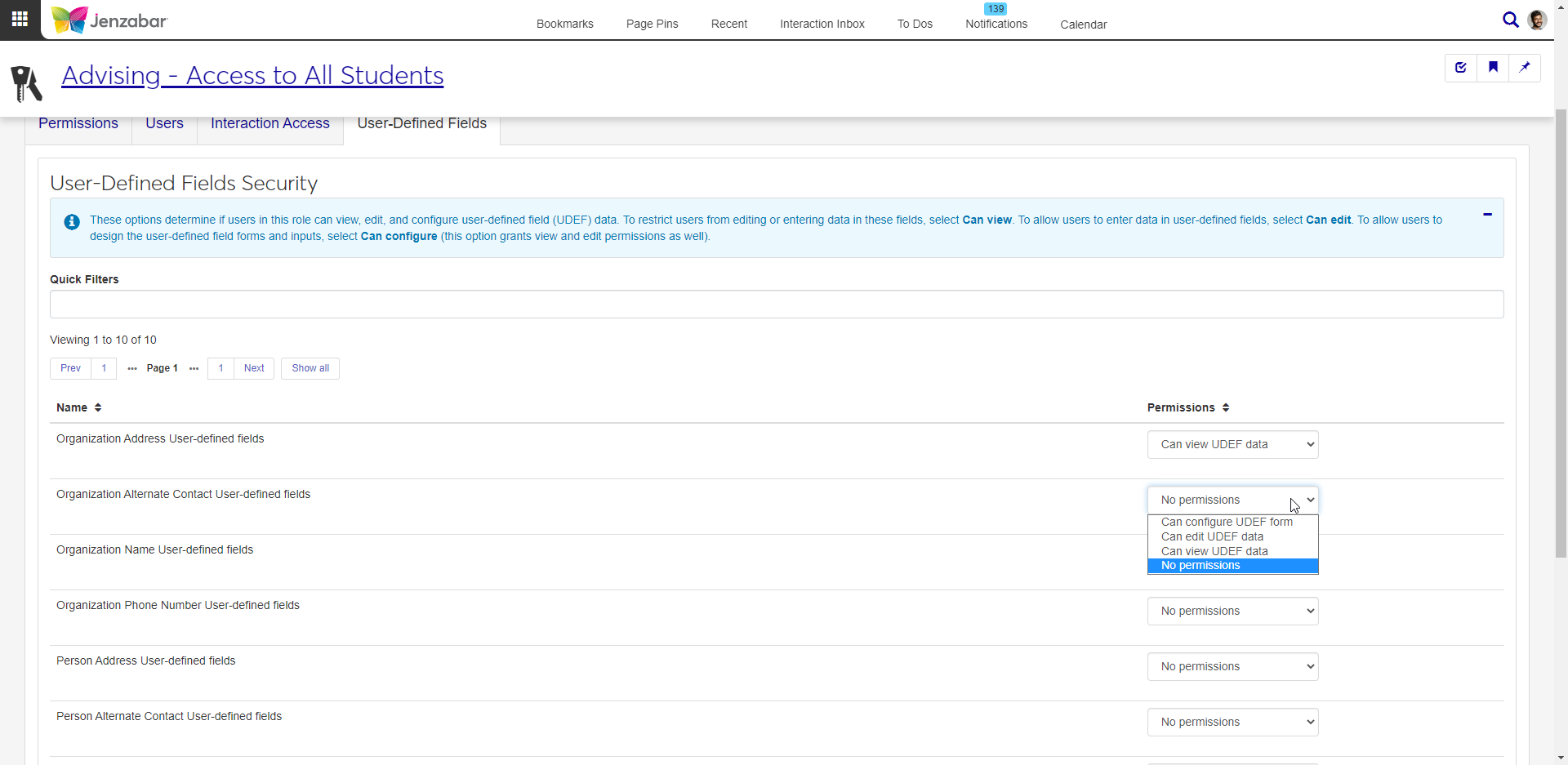
Task: Click the Quick Filters input field
Action: (776, 305)
